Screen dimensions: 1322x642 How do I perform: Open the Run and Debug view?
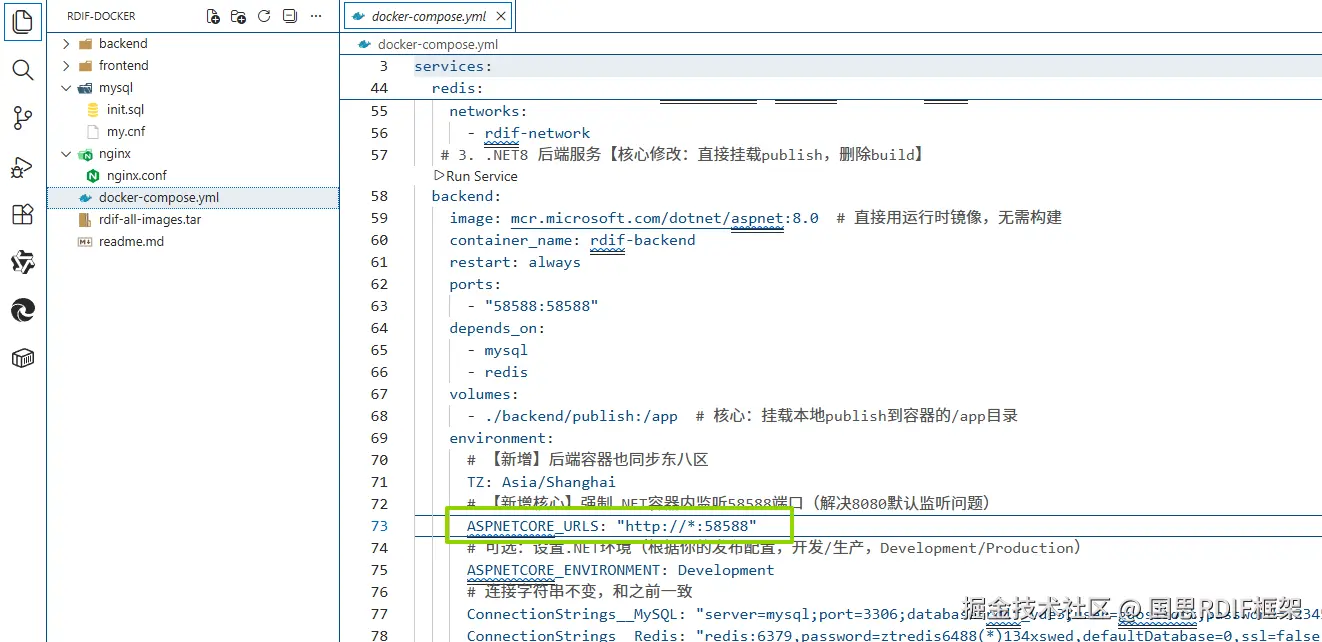pyautogui.click(x=22, y=166)
